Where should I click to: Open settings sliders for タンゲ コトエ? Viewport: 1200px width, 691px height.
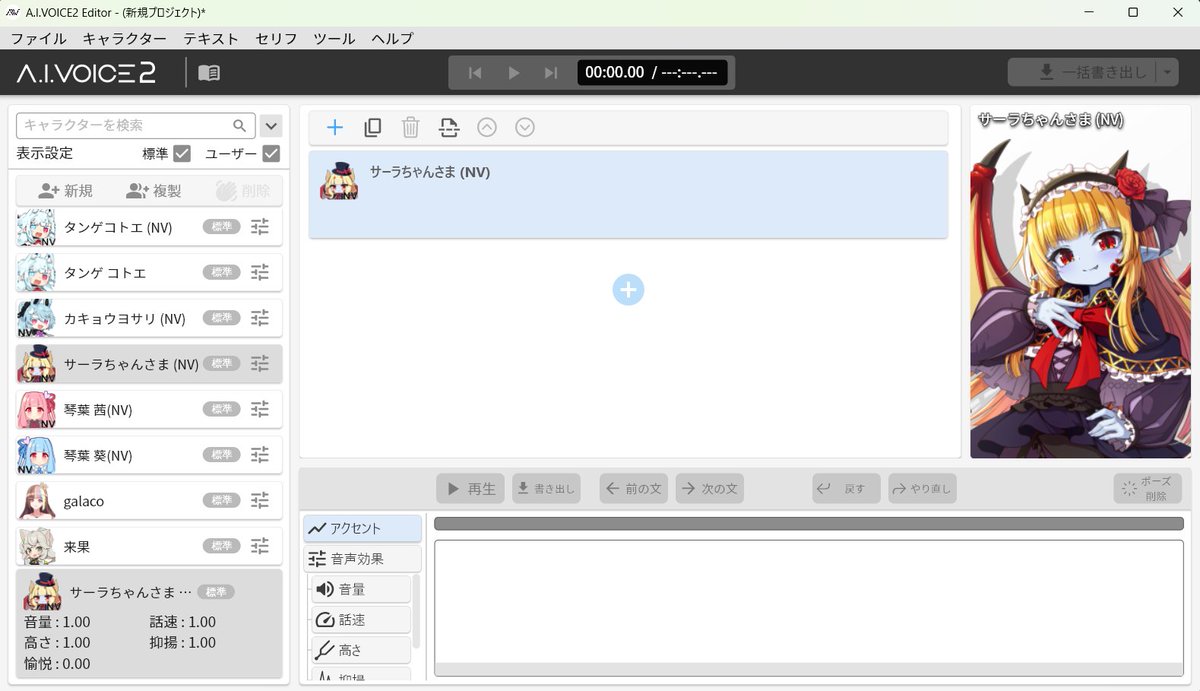tap(260, 273)
